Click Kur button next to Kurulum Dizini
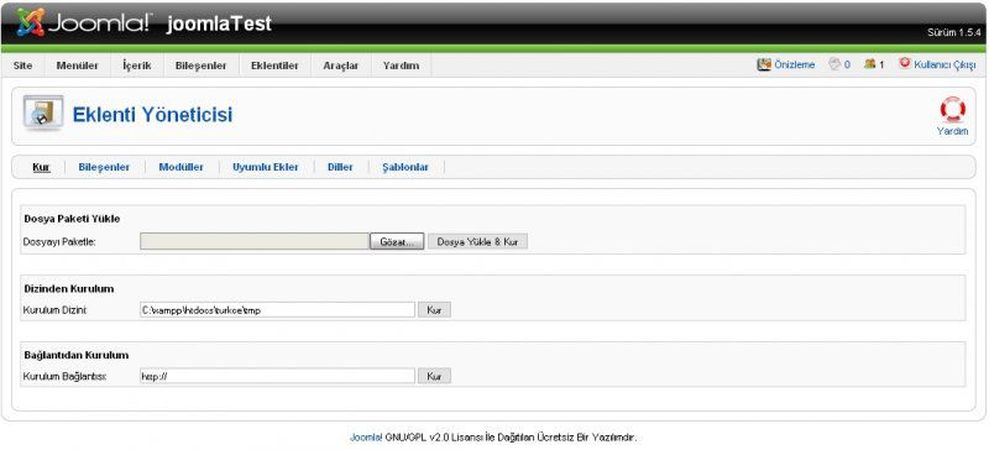 (x=434, y=310)
